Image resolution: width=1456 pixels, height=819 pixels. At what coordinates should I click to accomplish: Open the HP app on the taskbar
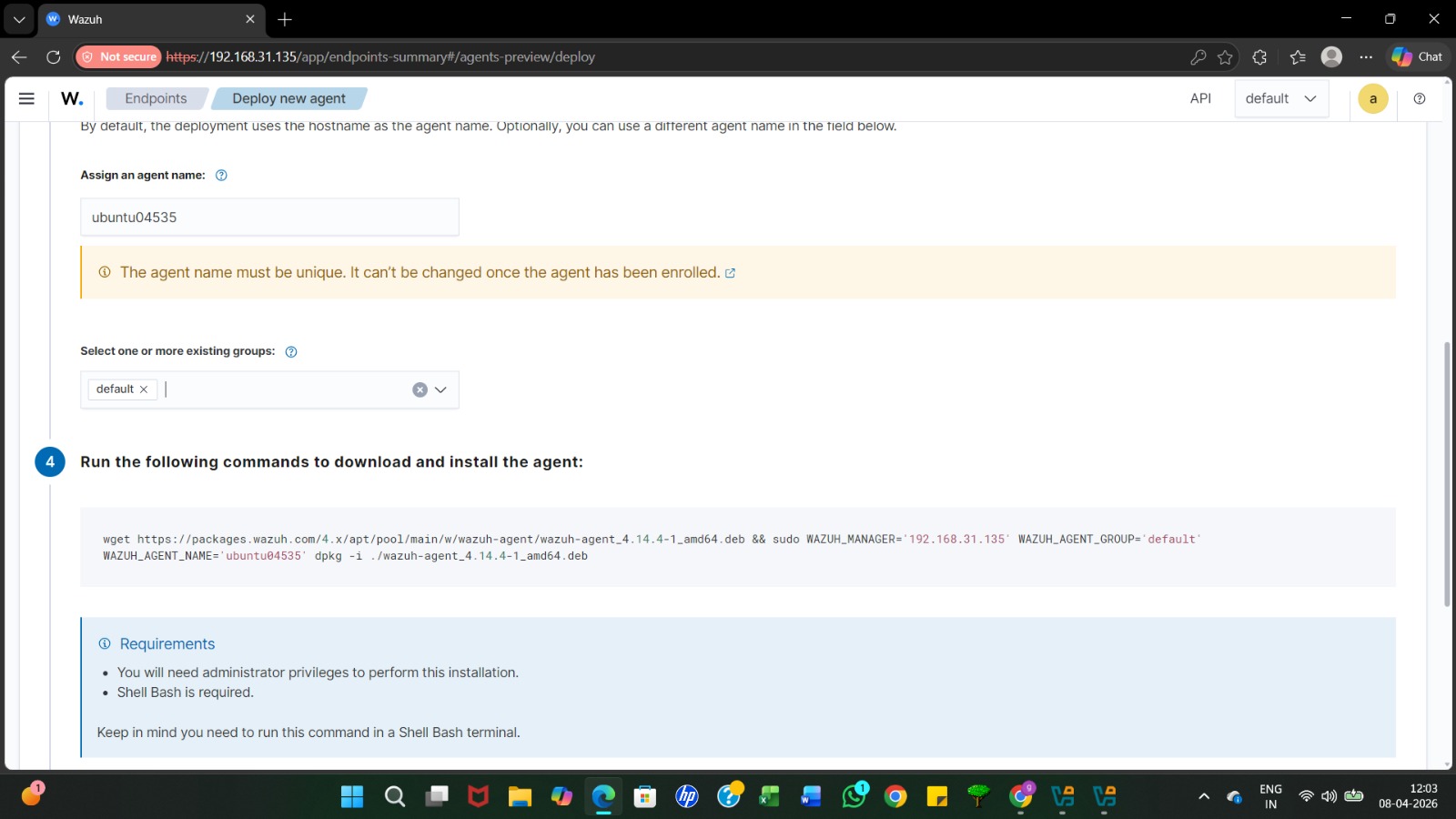[x=687, y=797]
